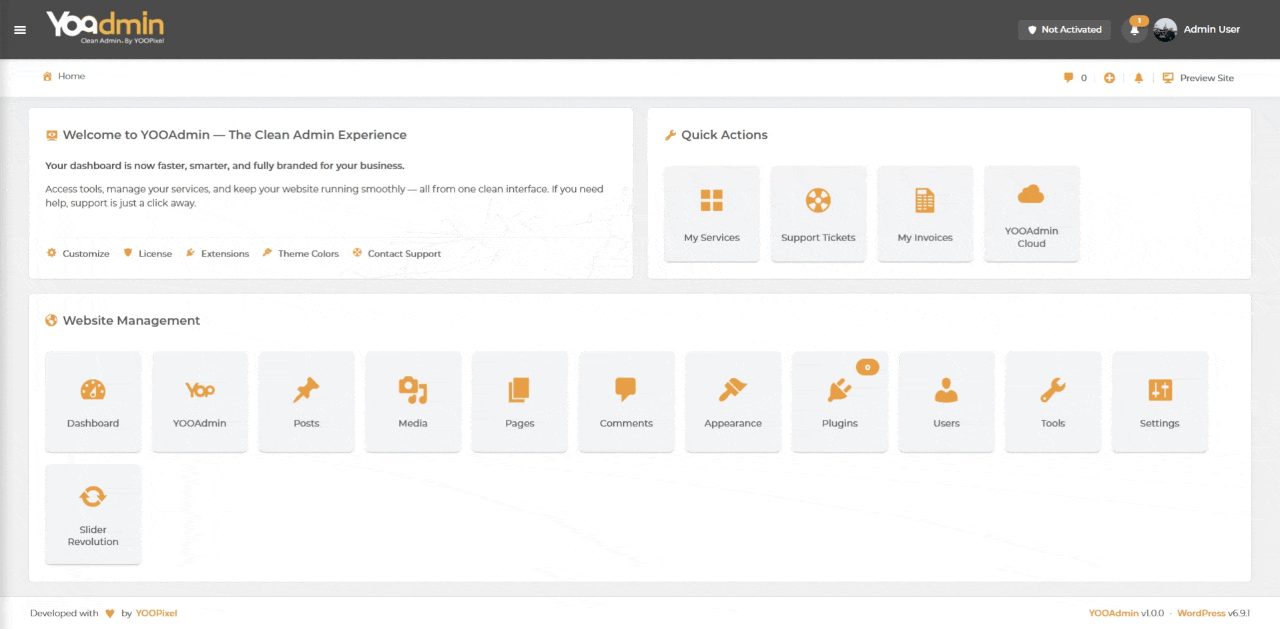
Task: Open the Theme Colors link
Action: [x=301, y=253]
